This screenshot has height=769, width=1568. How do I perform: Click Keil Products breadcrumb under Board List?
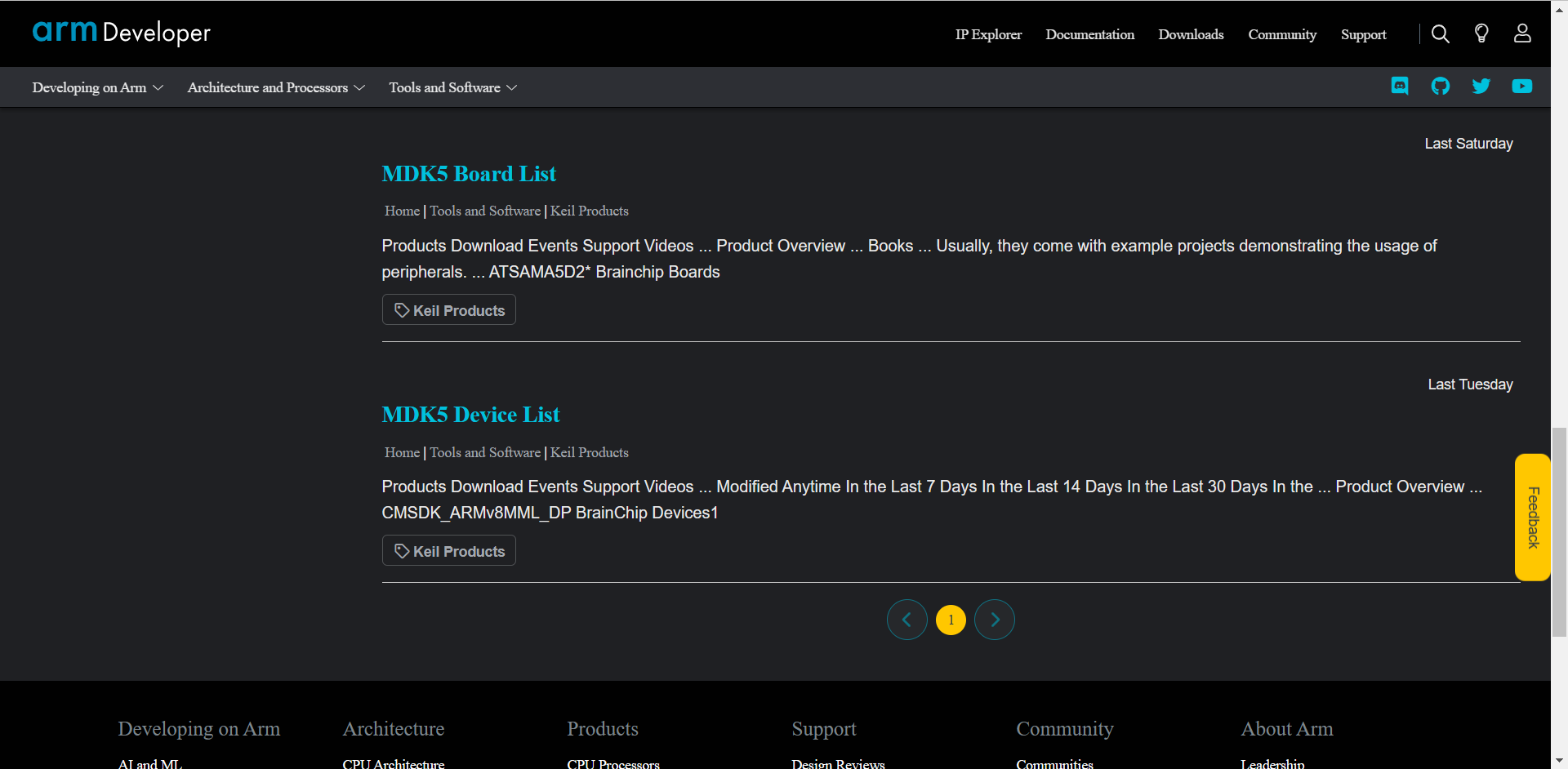pyautogui.click(x=590, y=211)
